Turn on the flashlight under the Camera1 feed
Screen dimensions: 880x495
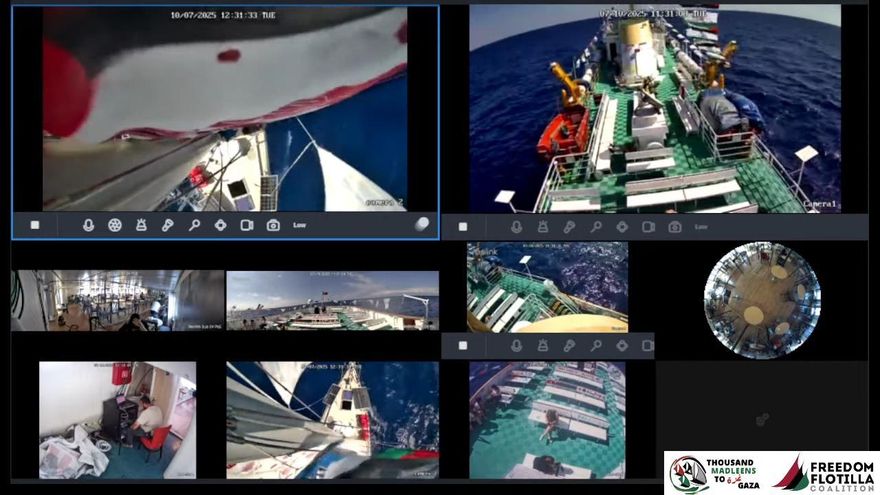click(569, 227)
